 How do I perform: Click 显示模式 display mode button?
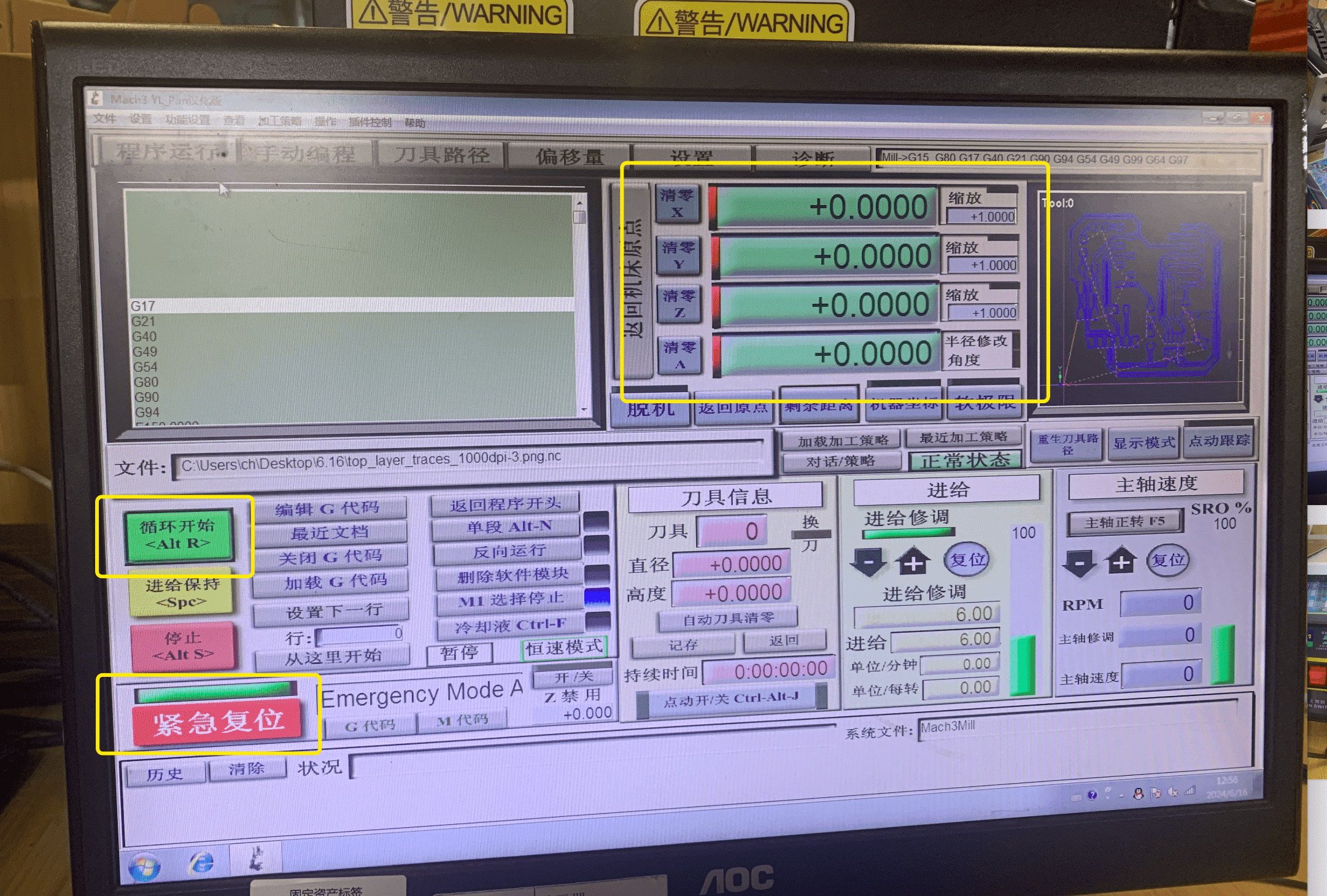click(x=1144, y=442)
